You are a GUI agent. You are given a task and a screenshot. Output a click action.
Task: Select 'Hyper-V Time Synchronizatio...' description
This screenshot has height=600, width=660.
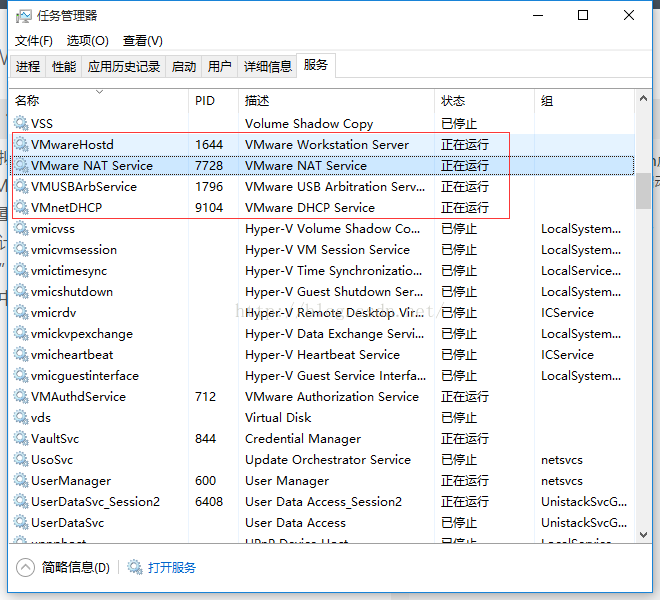pos(333,271)
